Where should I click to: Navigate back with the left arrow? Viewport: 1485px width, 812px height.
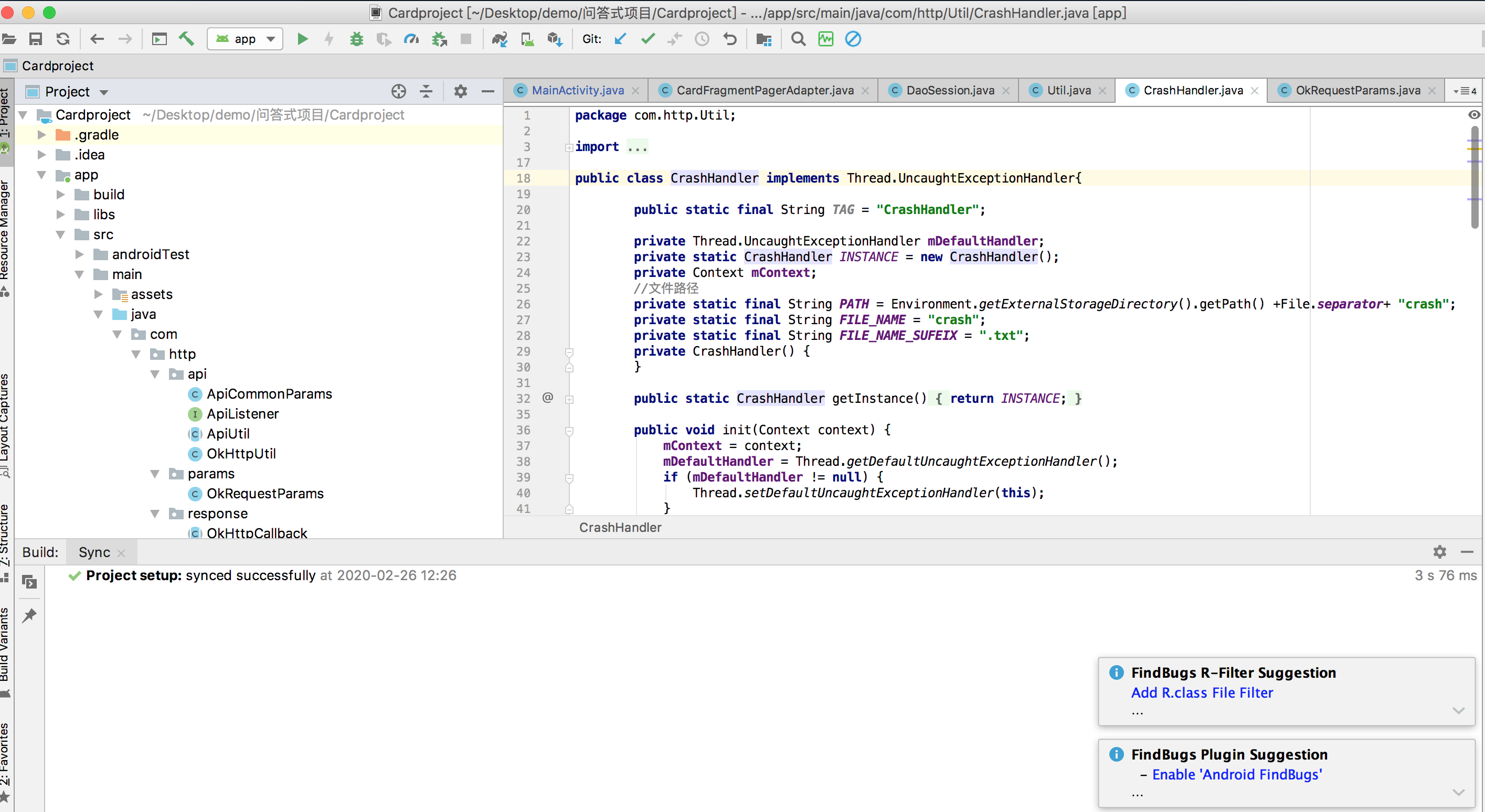(97, 39)
